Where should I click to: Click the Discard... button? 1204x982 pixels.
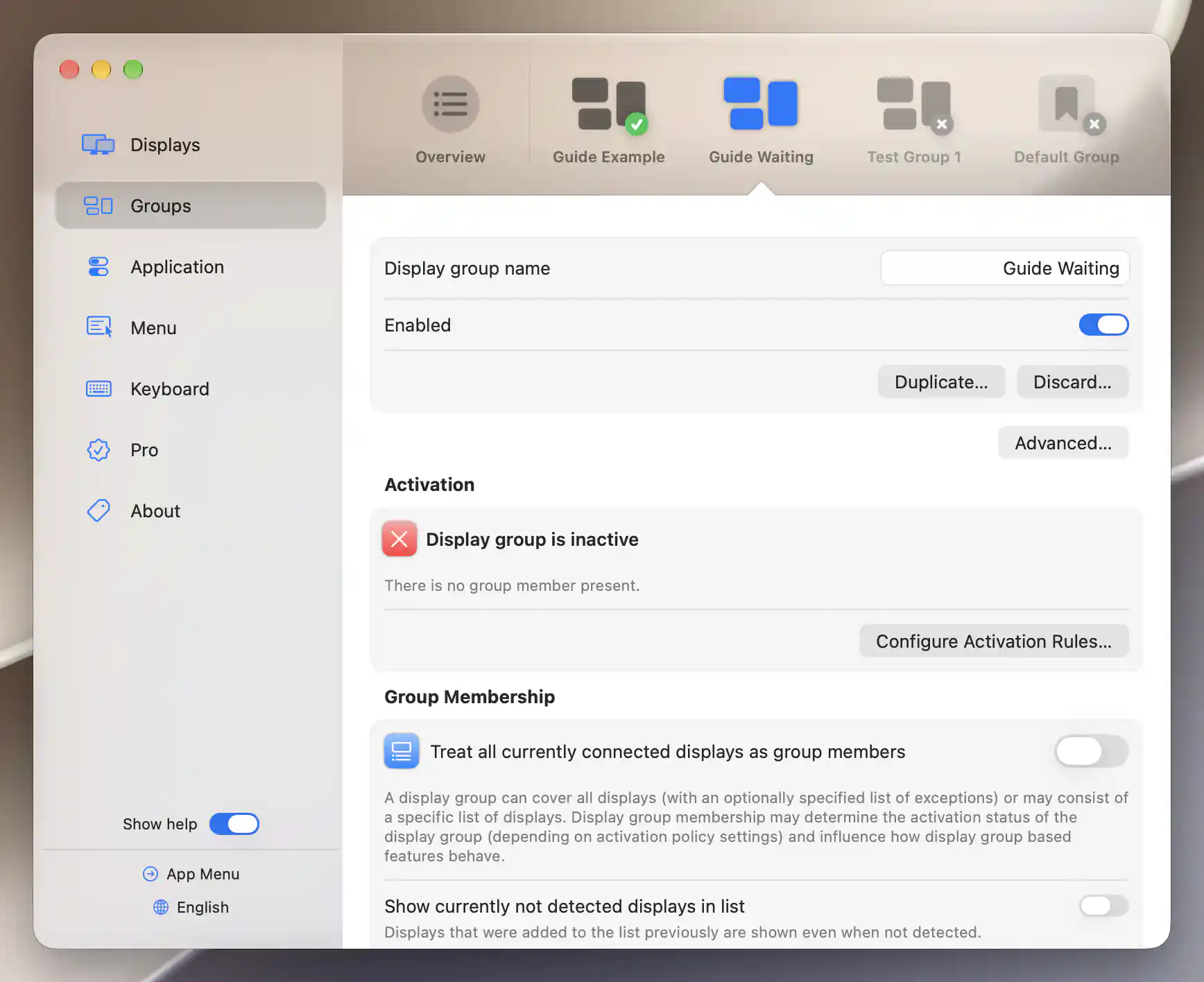(1072, 382)
